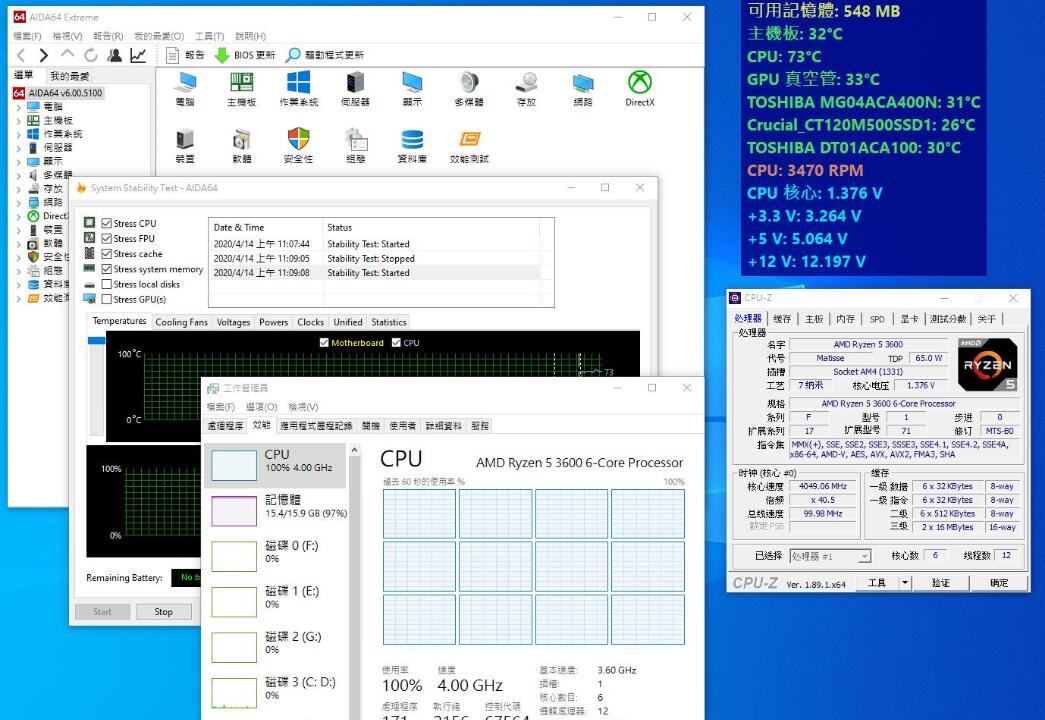Open the Benchmark icon in AIDA64
Image resolution: width=1045 pixels, height=720 pixels.
click(x=469, y=146)
